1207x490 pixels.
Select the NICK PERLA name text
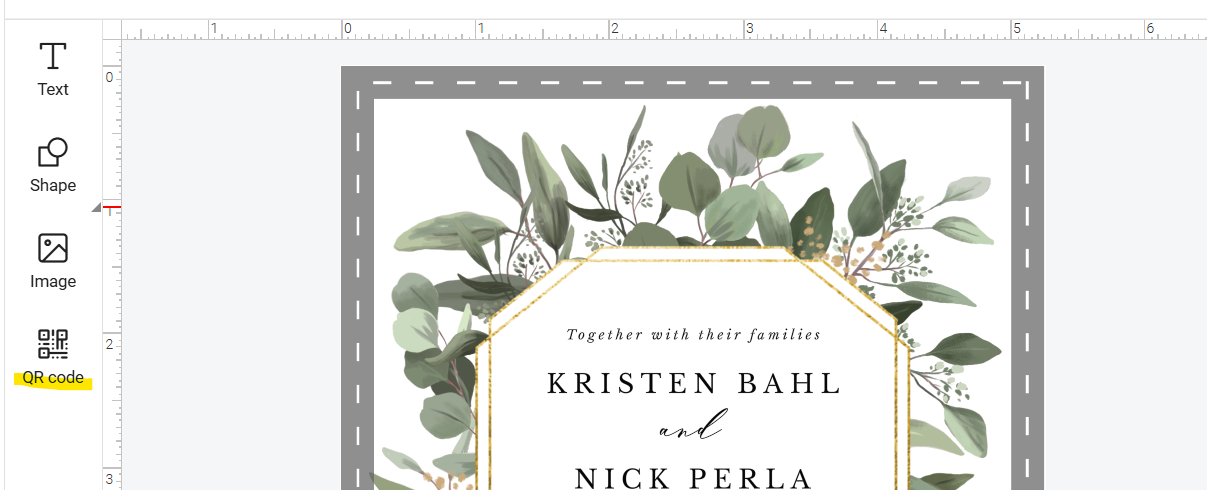coord(694,477)
